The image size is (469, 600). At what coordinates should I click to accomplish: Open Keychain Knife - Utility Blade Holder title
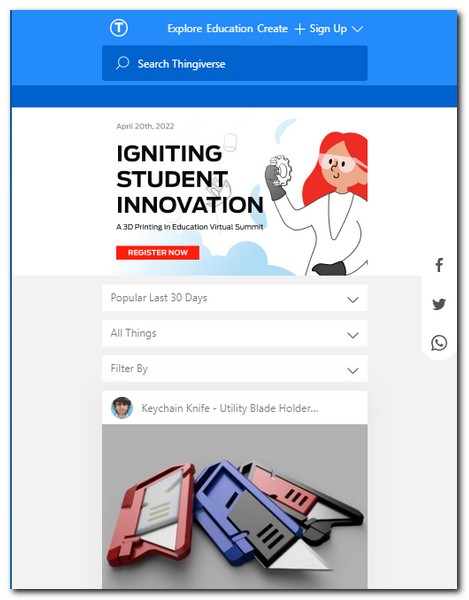click(230, 408)
